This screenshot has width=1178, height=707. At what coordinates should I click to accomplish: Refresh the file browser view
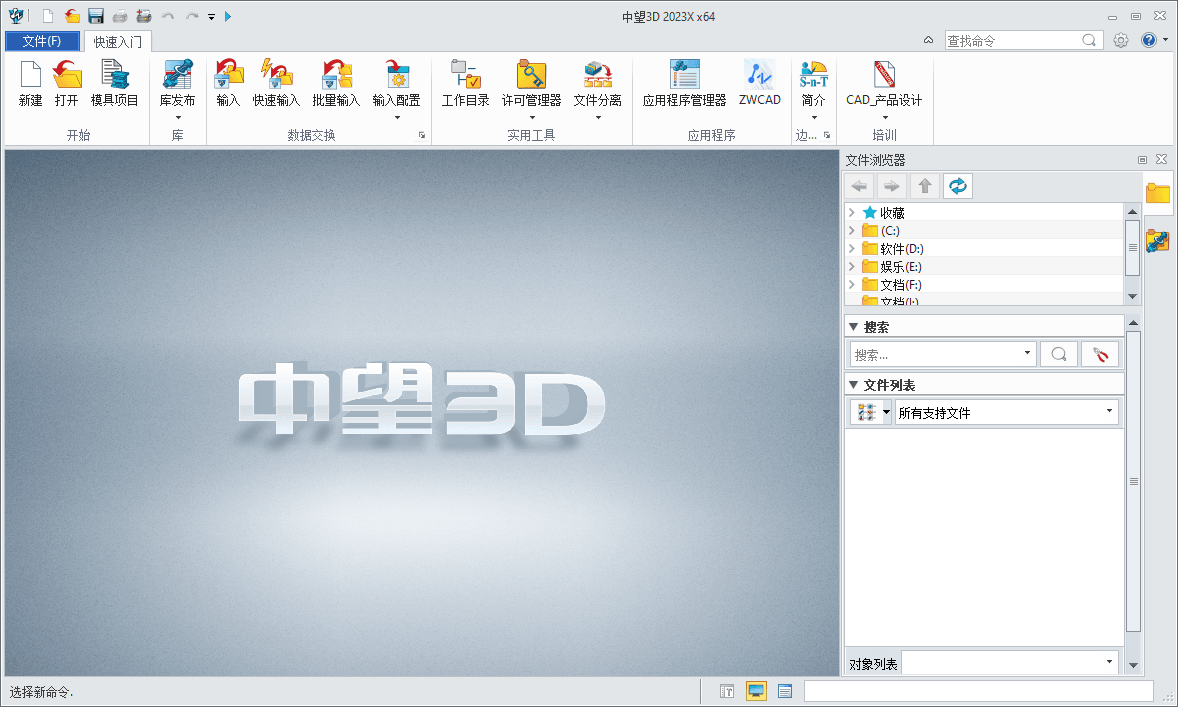tap(957, 185)
